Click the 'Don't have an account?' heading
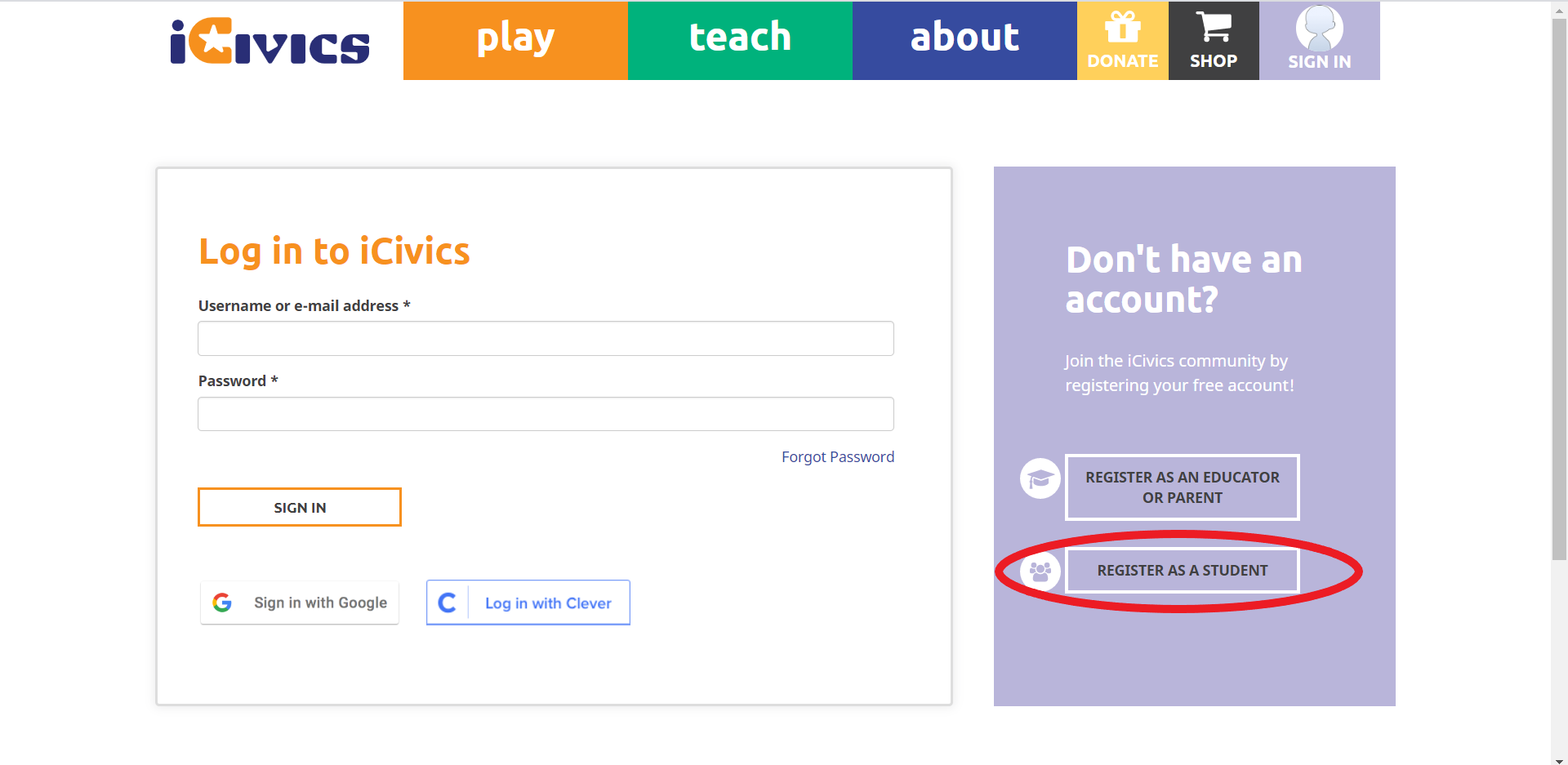 pyautogui.click(x=1183, y=279)
